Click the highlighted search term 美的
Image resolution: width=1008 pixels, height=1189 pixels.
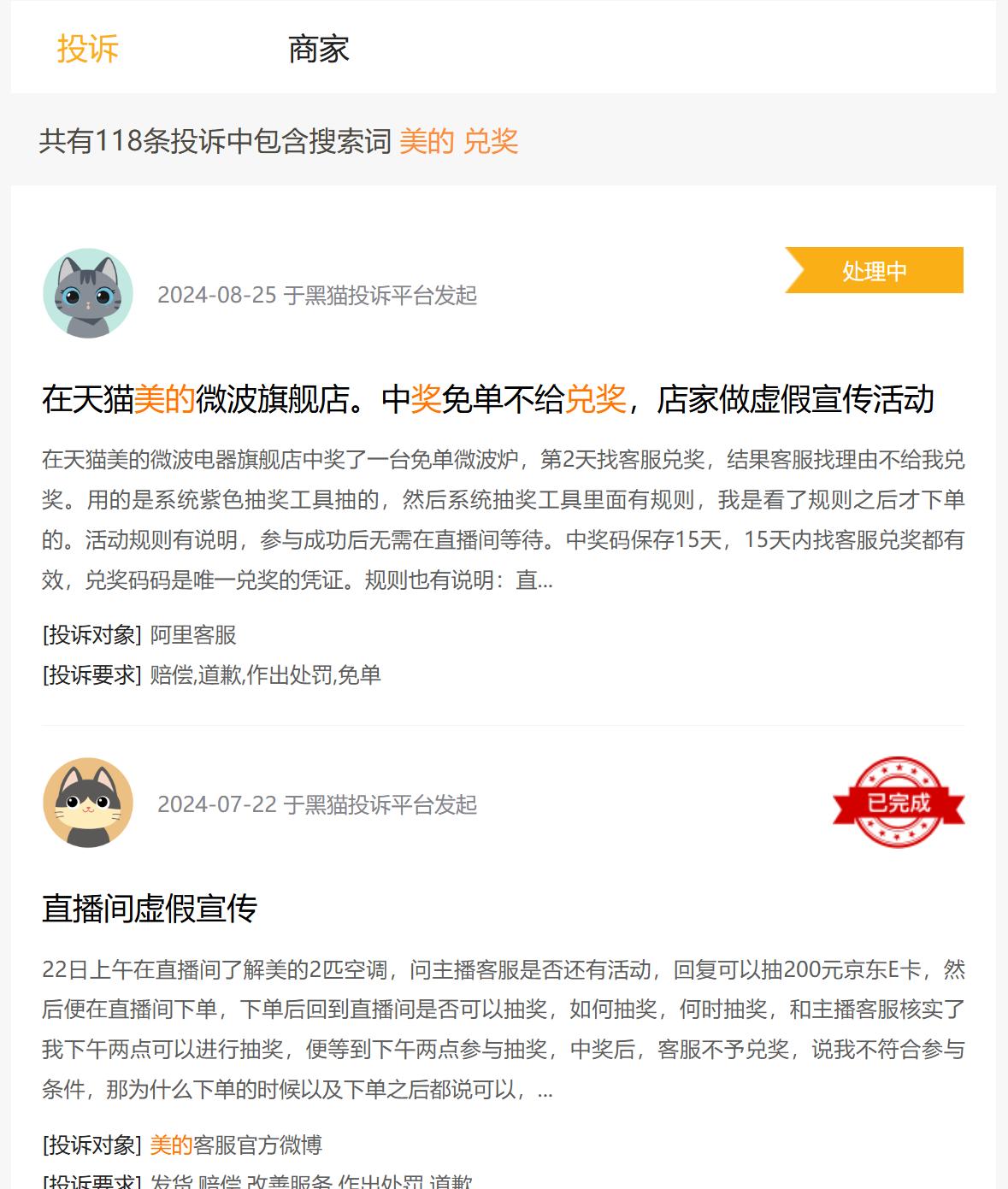point(427,141)
